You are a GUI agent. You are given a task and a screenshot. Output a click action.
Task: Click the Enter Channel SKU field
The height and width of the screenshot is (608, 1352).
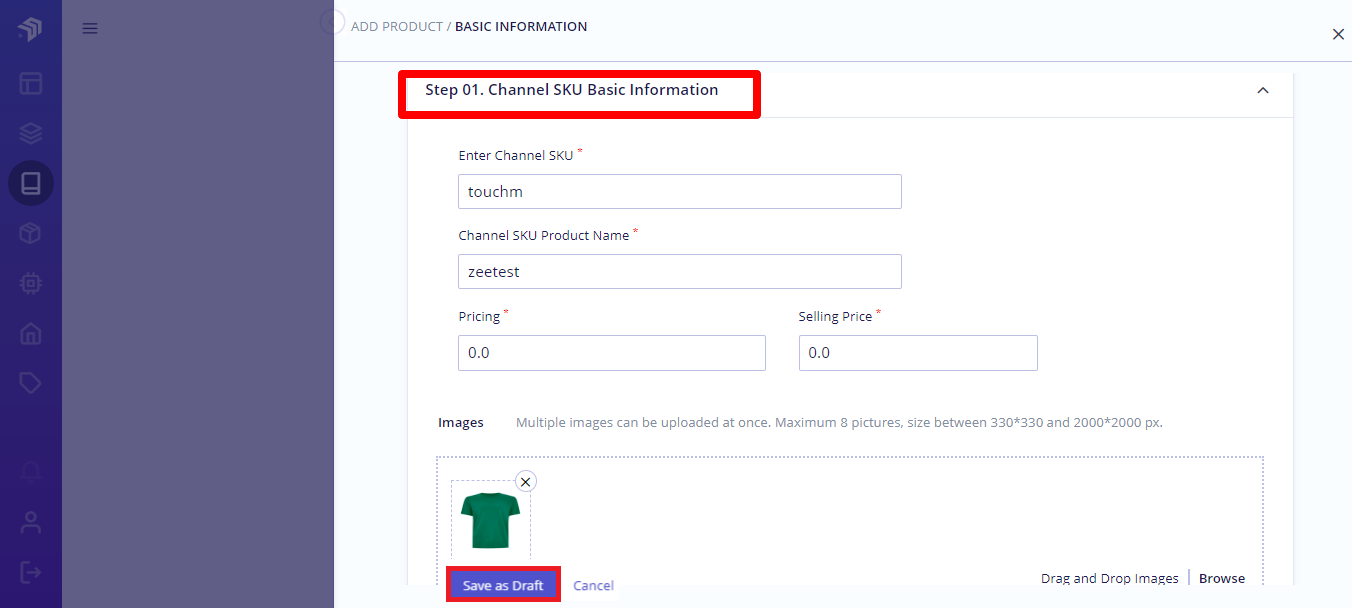[x=680, y=192]
